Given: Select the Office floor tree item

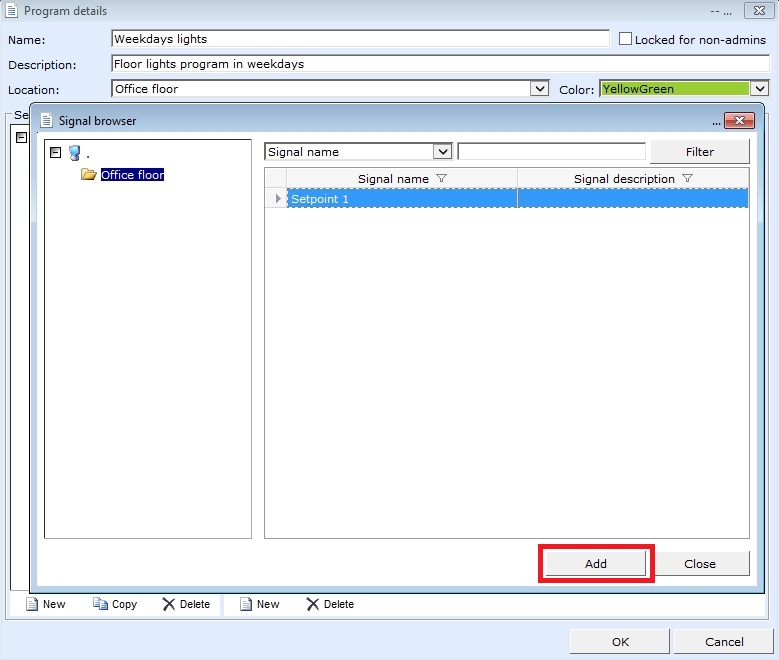Looking at the screenshot, I should click(x=132, y=175).
